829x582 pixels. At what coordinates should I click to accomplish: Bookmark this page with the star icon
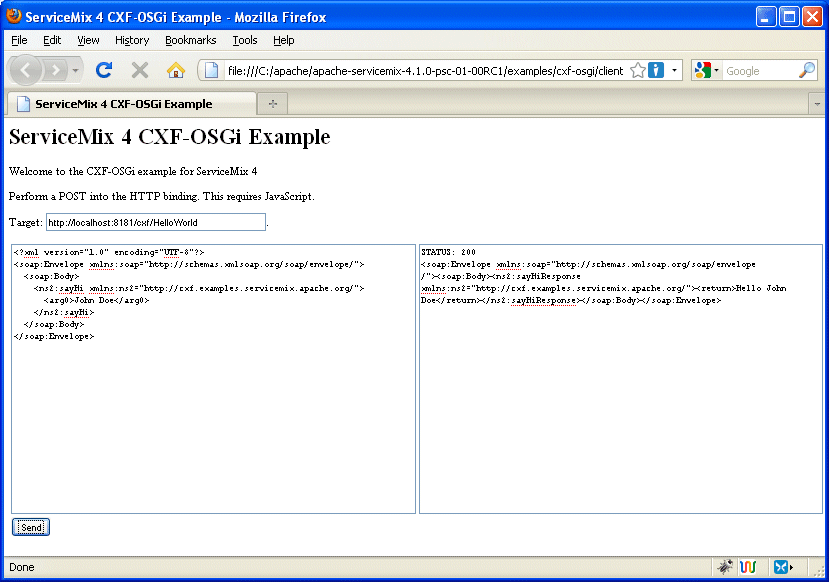point(638,70)
